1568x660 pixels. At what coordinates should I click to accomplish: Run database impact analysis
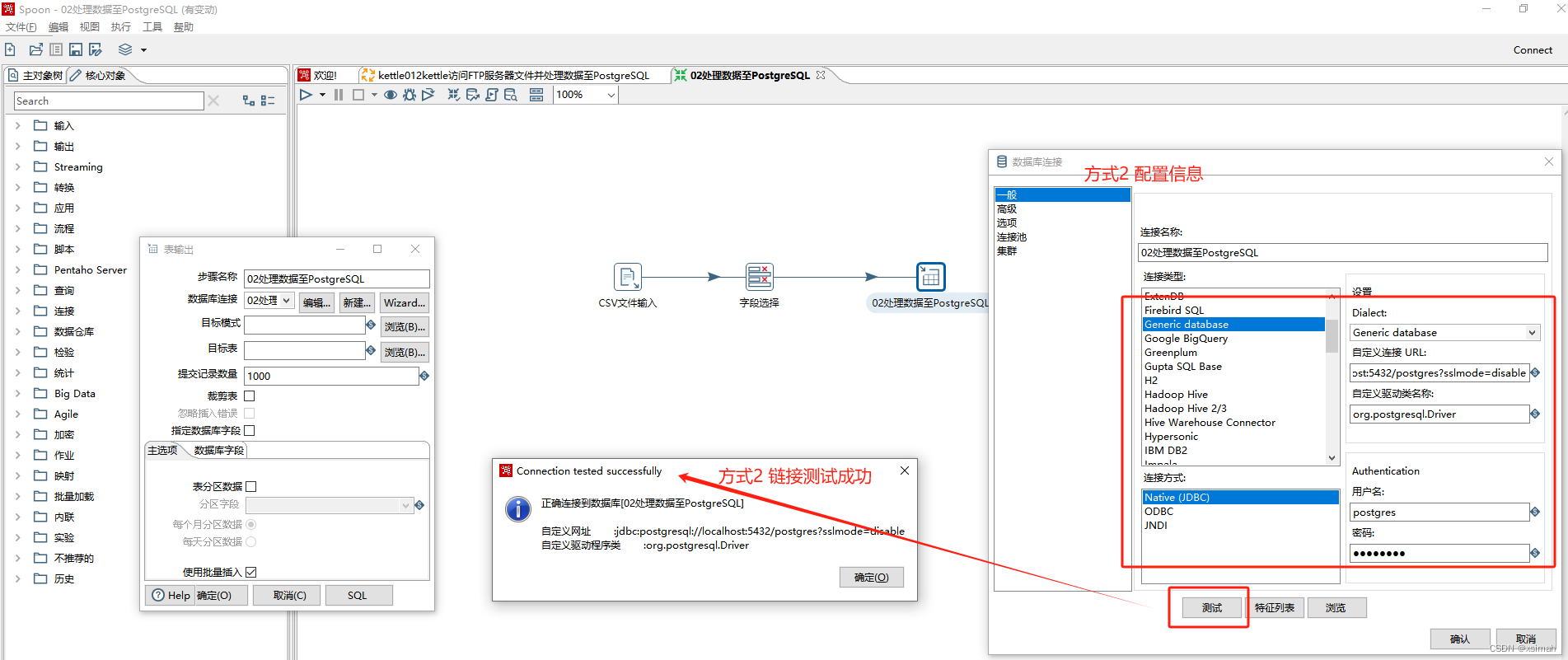(x=473, y=95)
